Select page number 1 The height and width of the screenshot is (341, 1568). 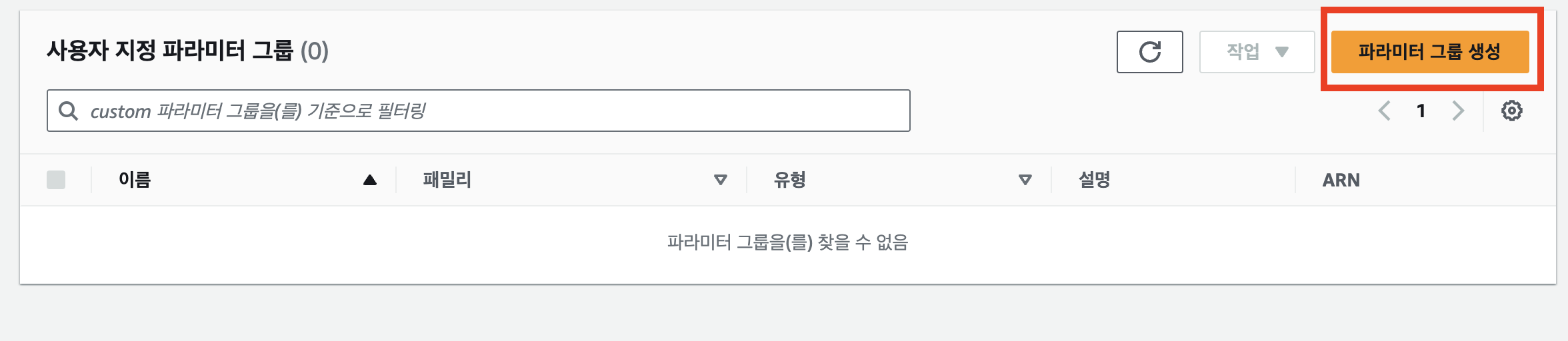click(1421, 111)
